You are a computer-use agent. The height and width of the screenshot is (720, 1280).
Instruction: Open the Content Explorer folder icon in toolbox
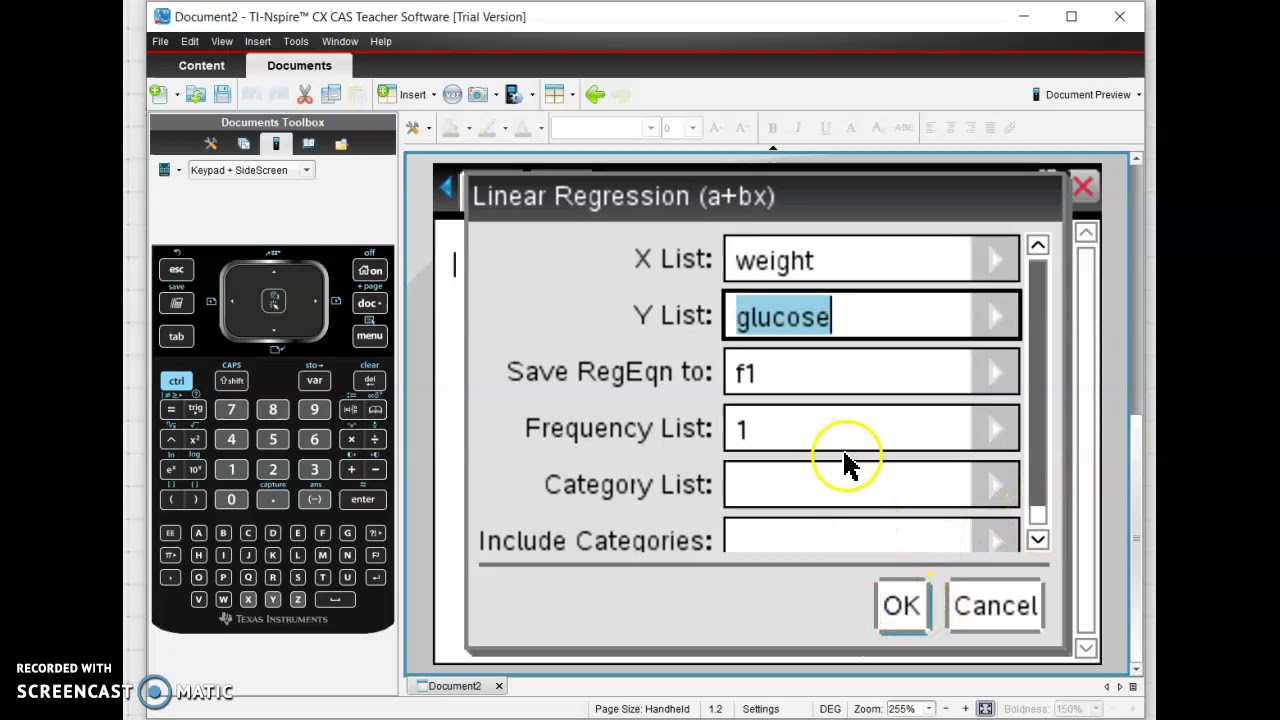(341, 144)
